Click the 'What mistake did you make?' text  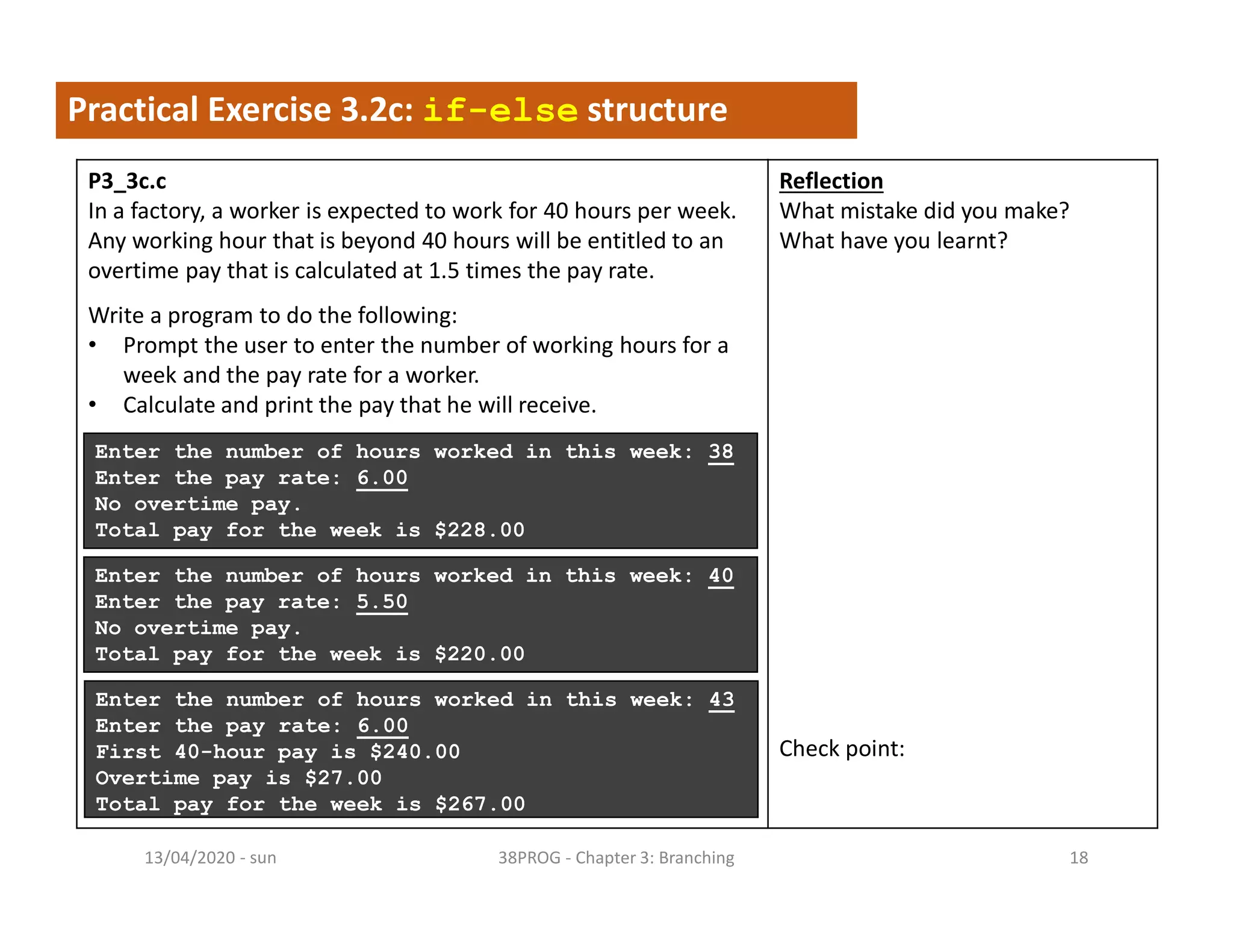pyautogui.click(x=924, y=211)
